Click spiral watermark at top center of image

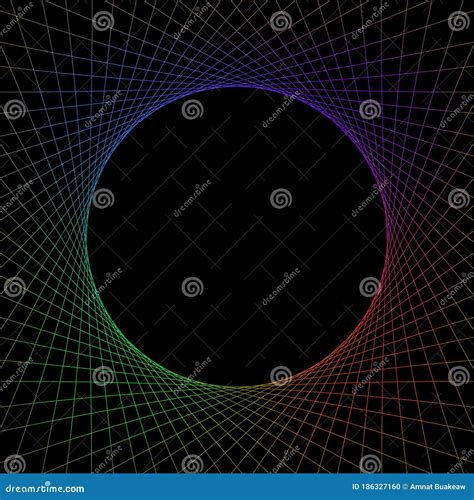tap(281, 21)
